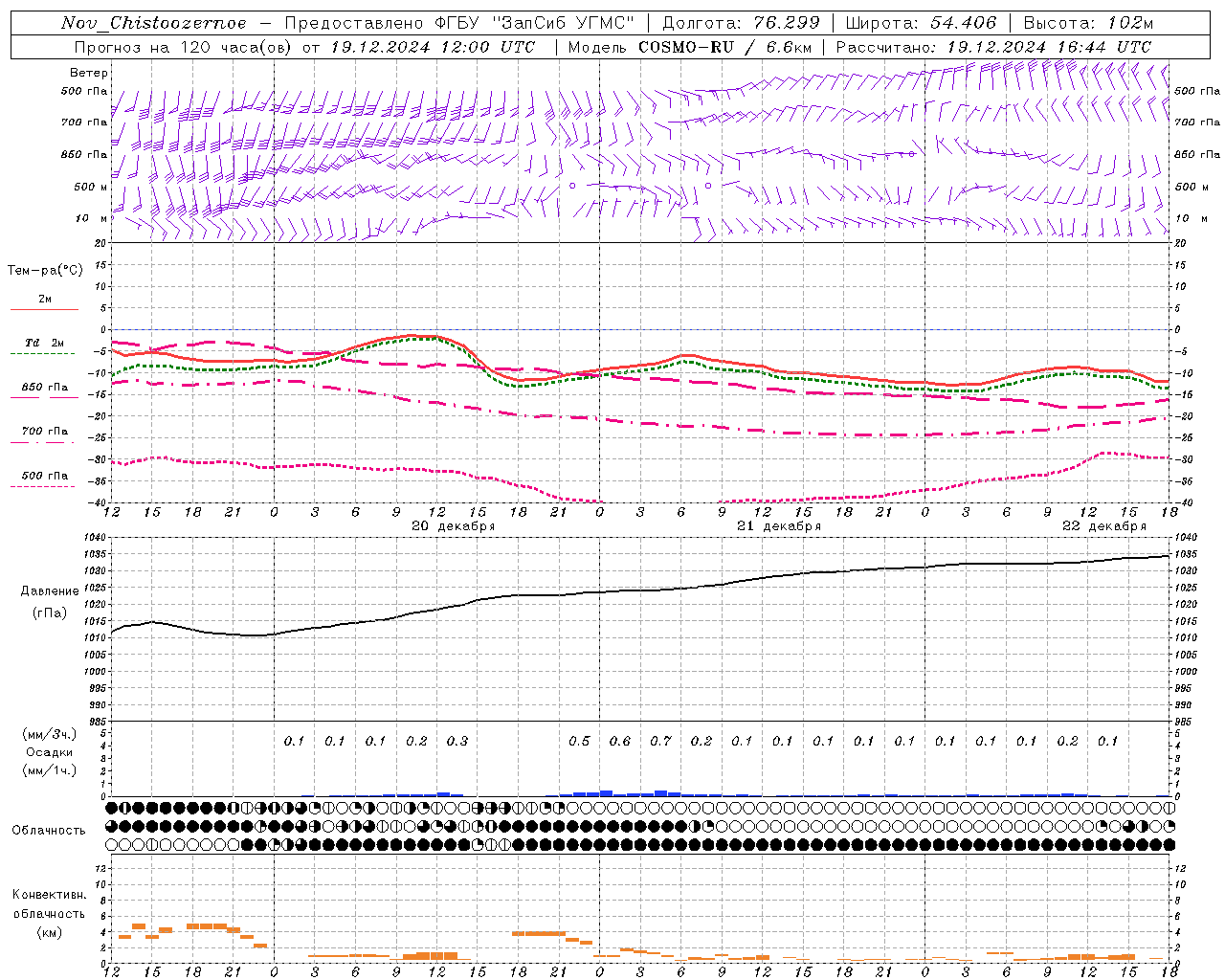Click the dotted 500 гПа temperature legend line
The image size is (1225, 980).
[42, 486]
